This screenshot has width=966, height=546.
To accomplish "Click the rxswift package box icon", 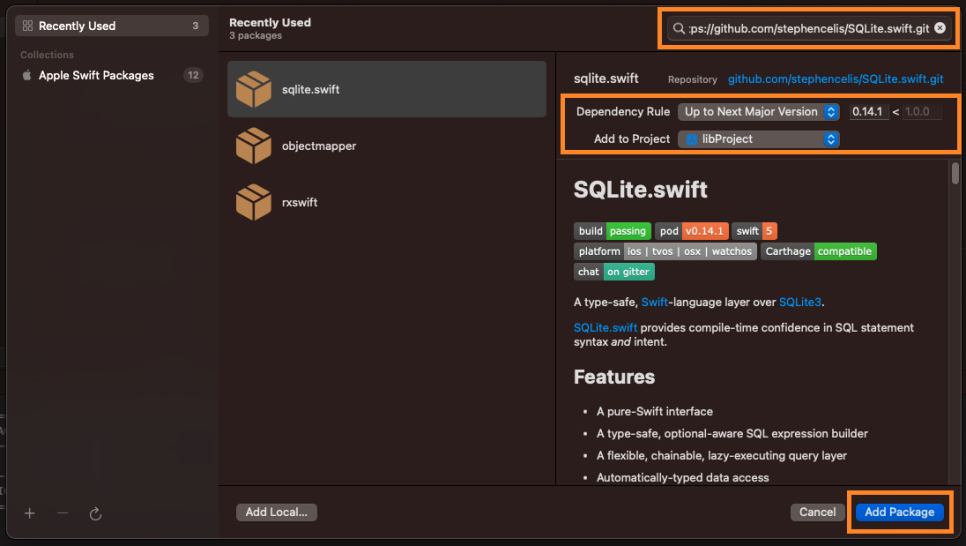I will [253, 202].
